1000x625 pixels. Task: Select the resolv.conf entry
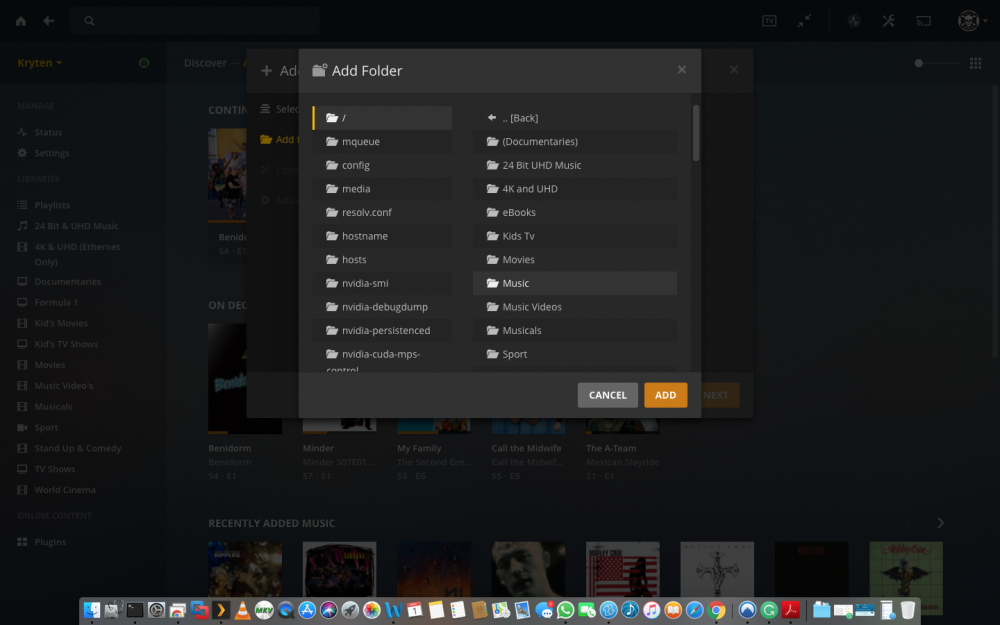[383, 212]
